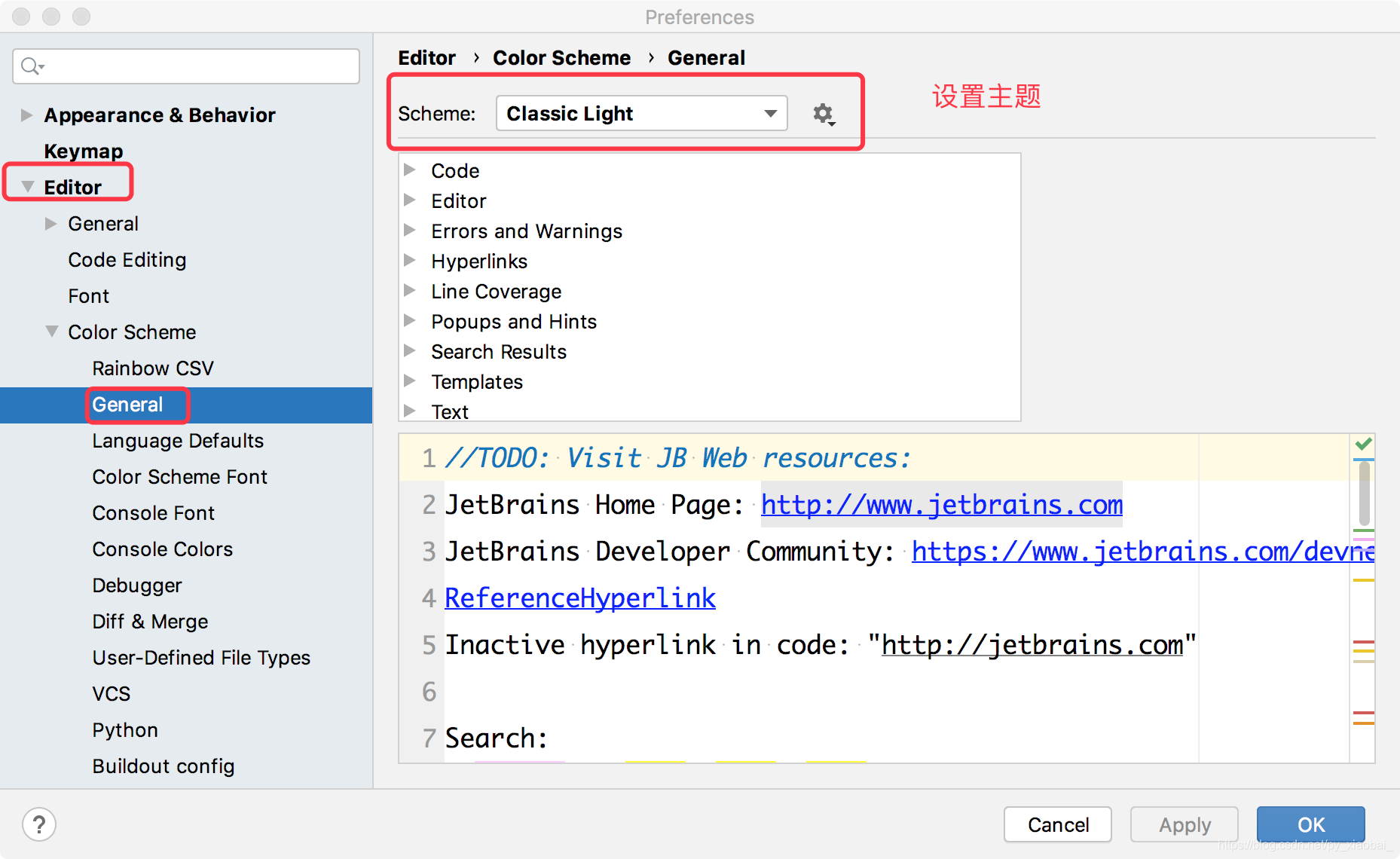Image resolution: width=1400 pixels, height=859 pixels.
Task: Expand Search Results category
Action: 410,351
